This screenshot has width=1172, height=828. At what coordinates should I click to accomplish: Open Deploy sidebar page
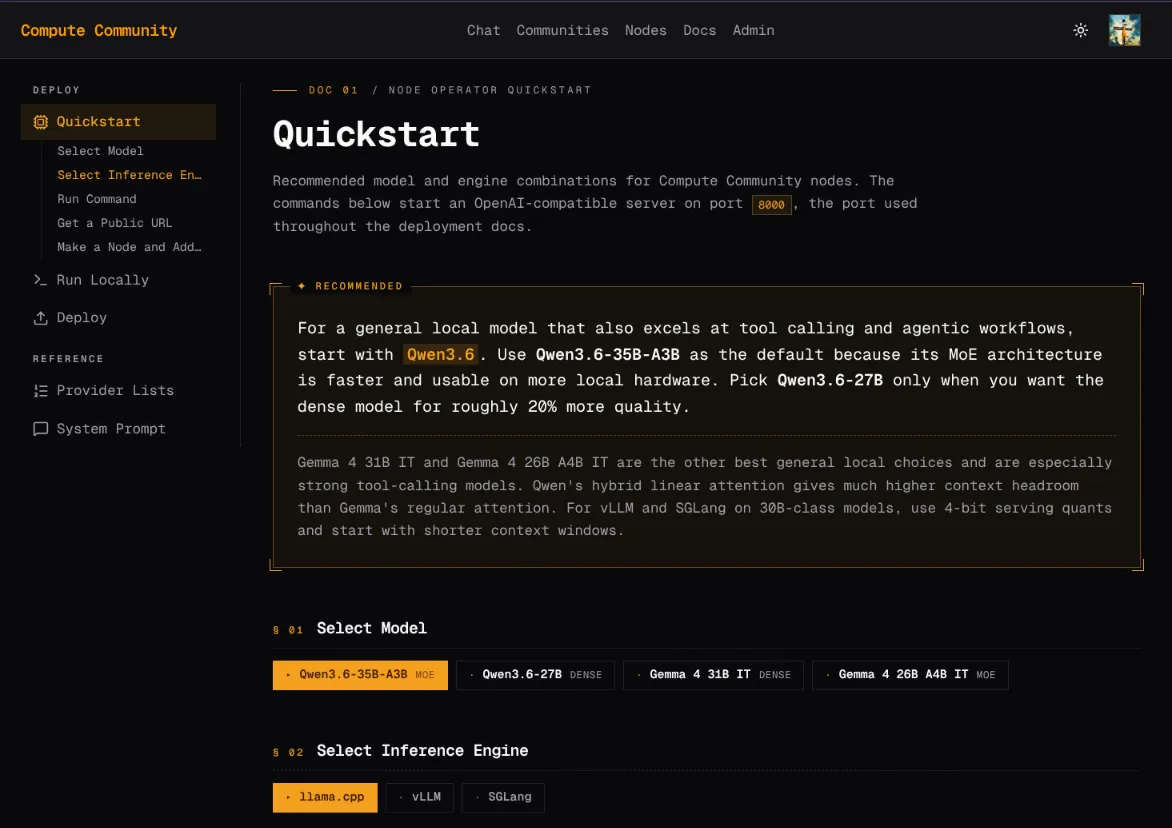coord(81,318)
